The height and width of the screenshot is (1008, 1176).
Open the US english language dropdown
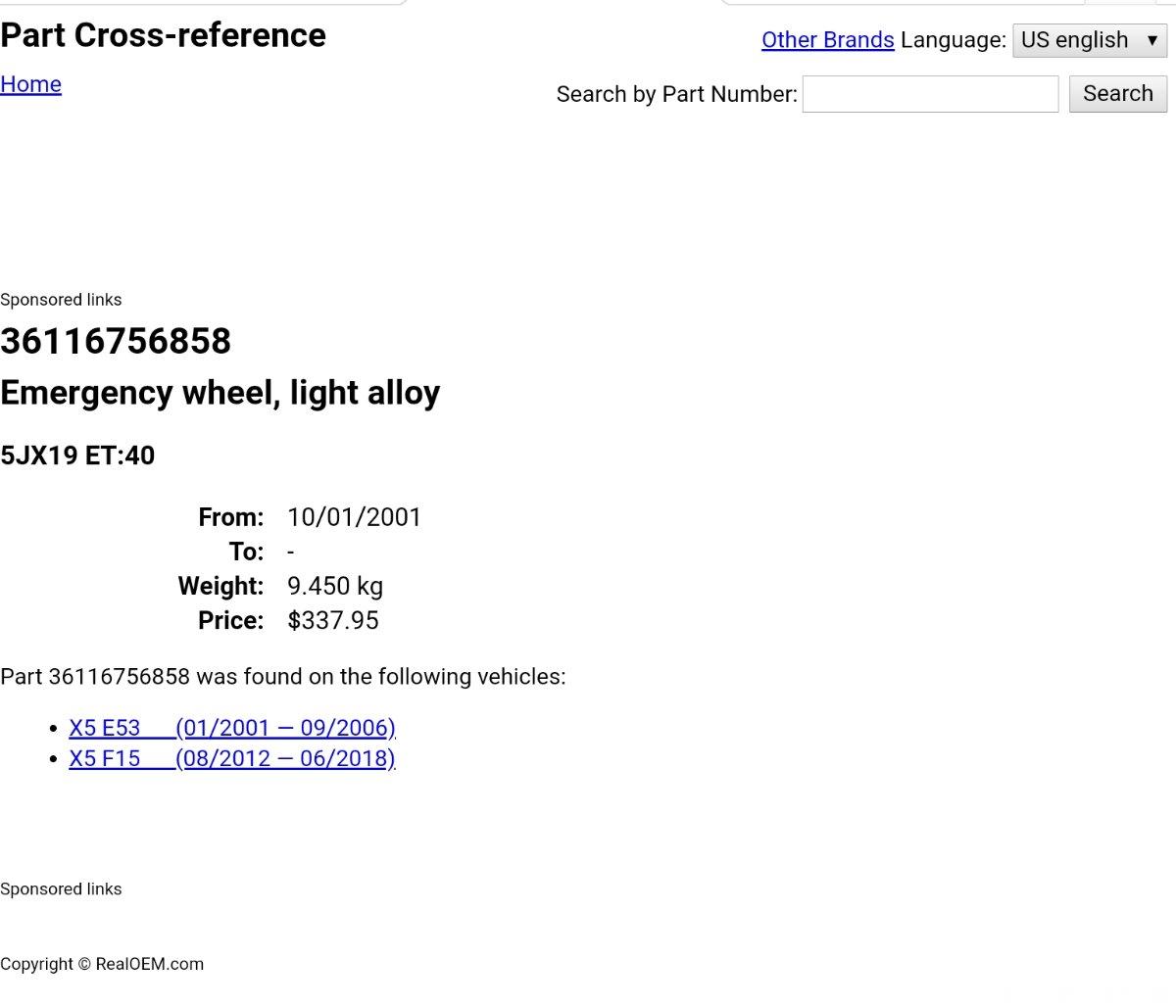tap(1089, 40)
